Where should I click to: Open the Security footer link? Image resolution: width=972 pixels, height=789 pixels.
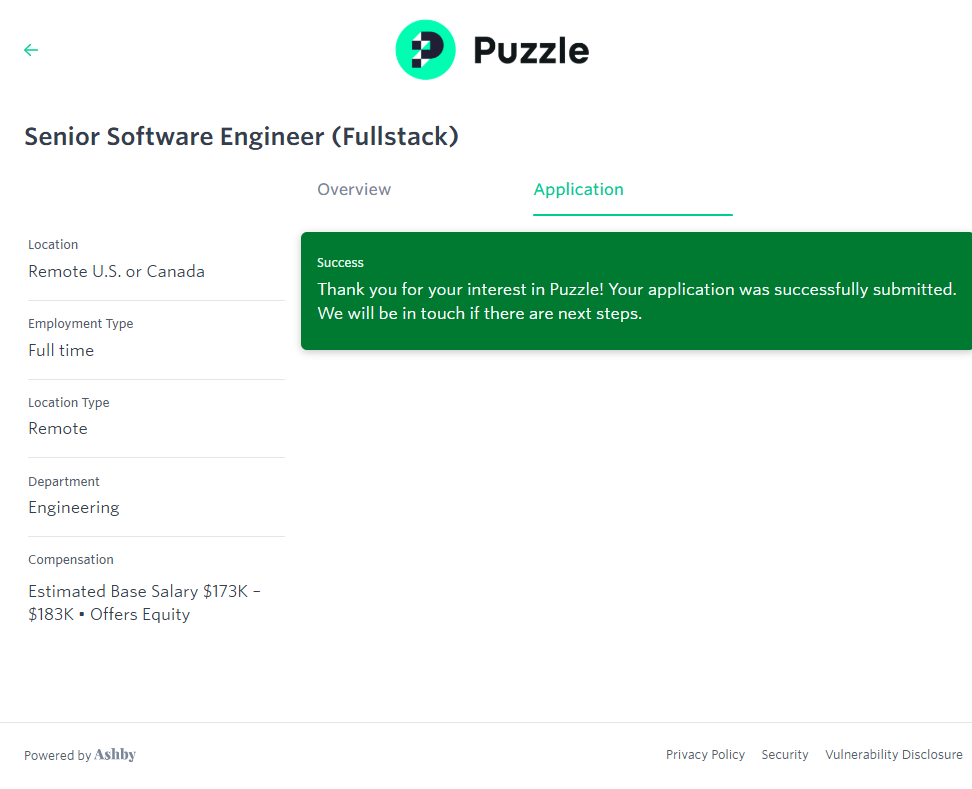click(785, 755)
